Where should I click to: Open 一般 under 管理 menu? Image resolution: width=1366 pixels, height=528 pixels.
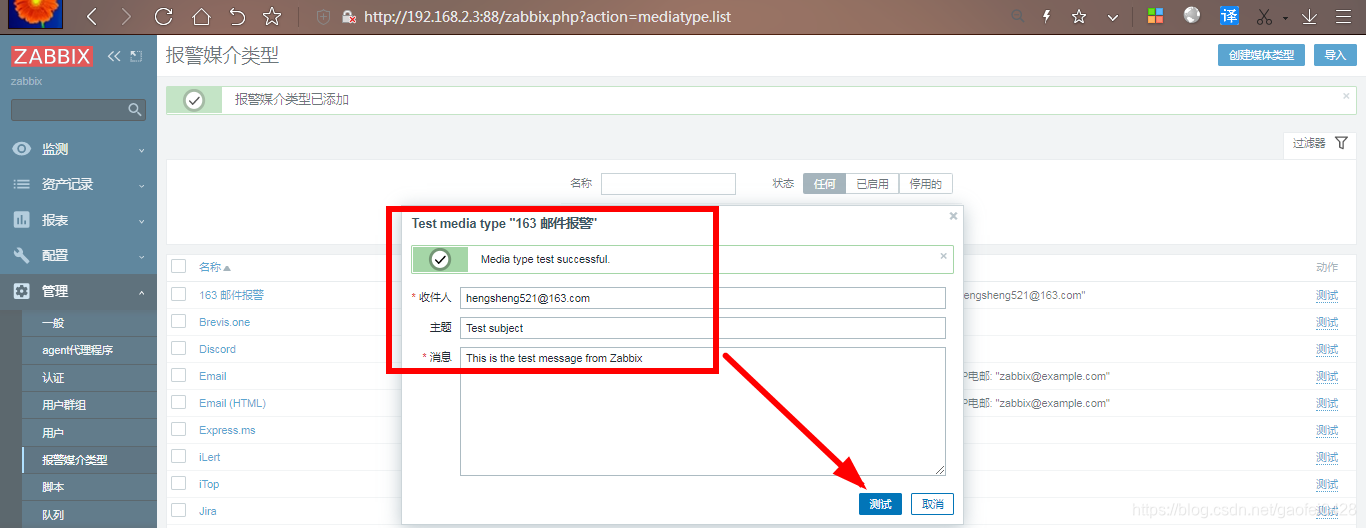tap(88, 323)
